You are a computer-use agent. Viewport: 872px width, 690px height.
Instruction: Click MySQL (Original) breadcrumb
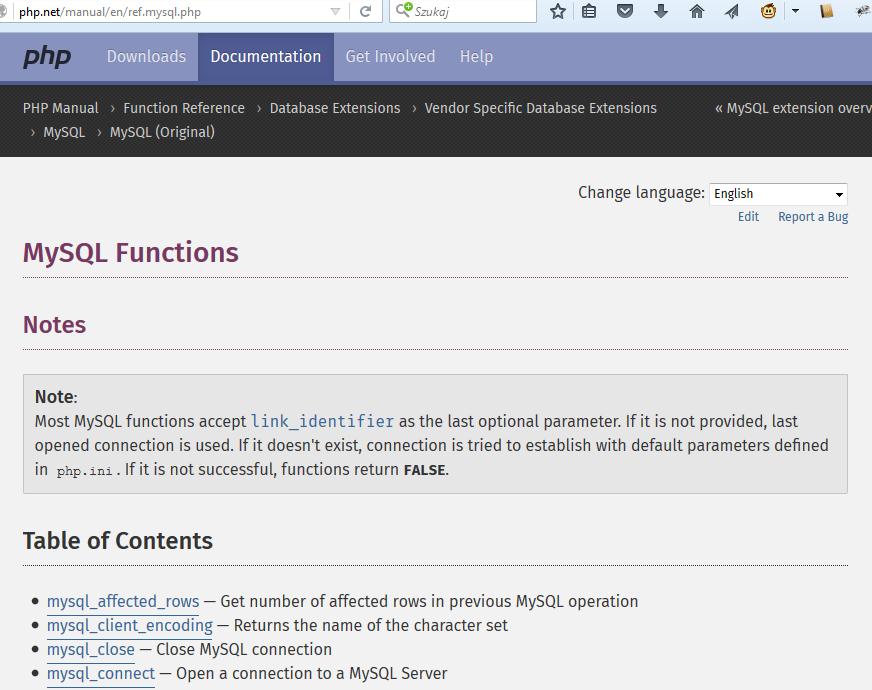coord(162,132)
